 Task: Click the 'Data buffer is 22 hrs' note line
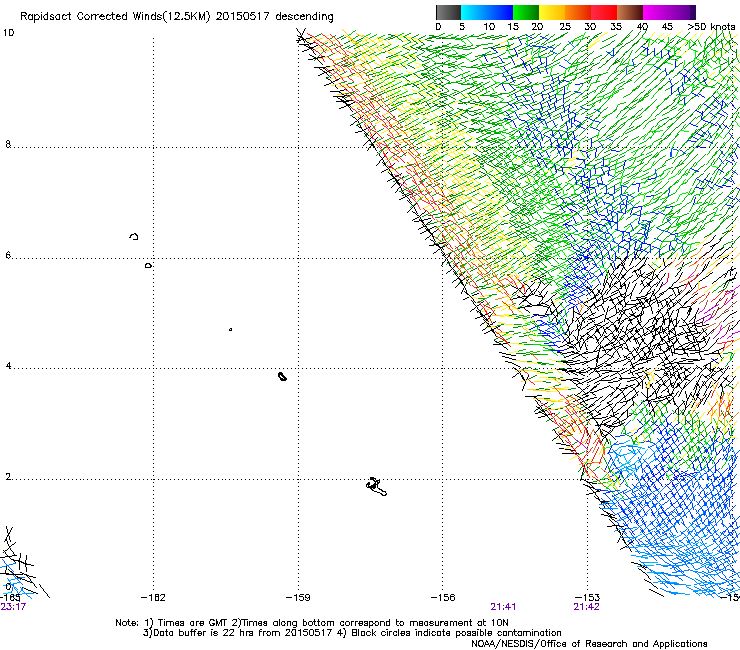pyautogui.click(x=352, y=633)
